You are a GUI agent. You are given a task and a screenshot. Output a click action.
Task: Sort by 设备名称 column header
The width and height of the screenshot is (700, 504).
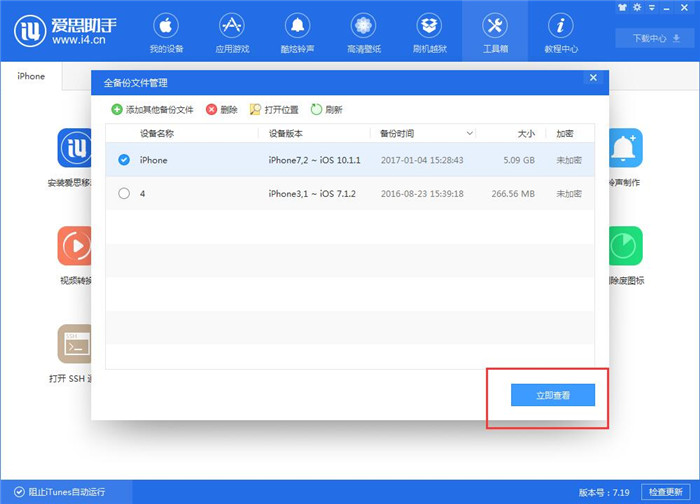pos(157,133)
